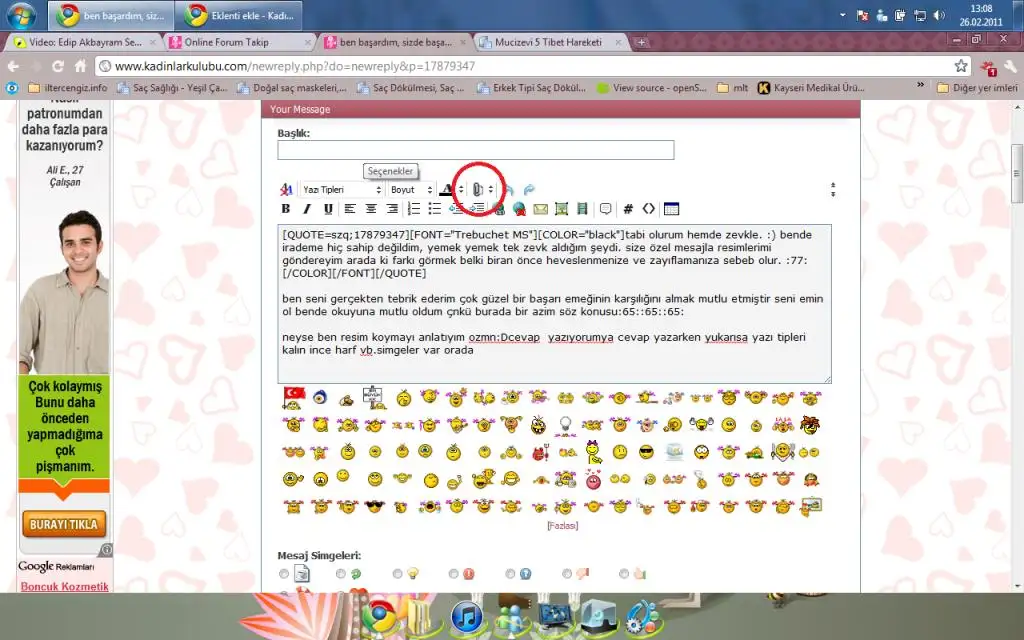Select the light bulb message icon radio
The width and height of the screenshot is (1024, 640).
pos(397,574)
